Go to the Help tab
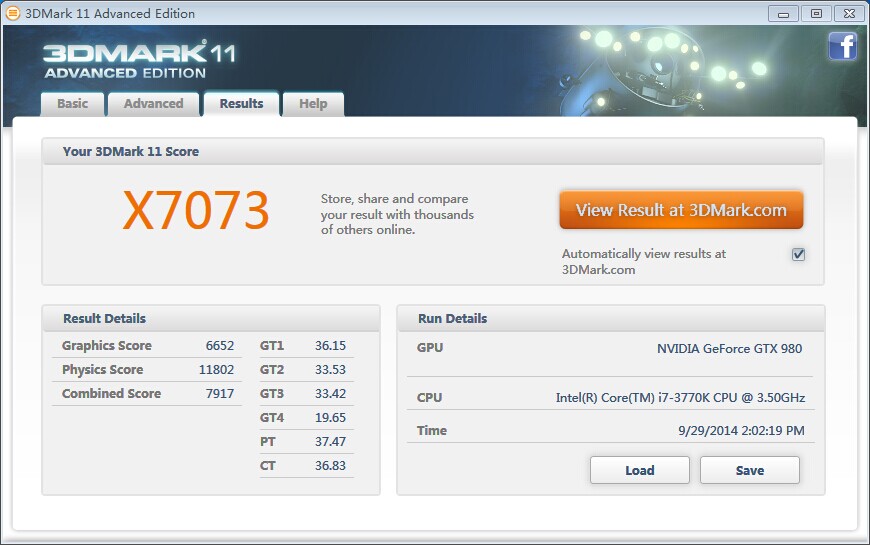This screenshot has width=870, height=545. (x=313, y=104)
